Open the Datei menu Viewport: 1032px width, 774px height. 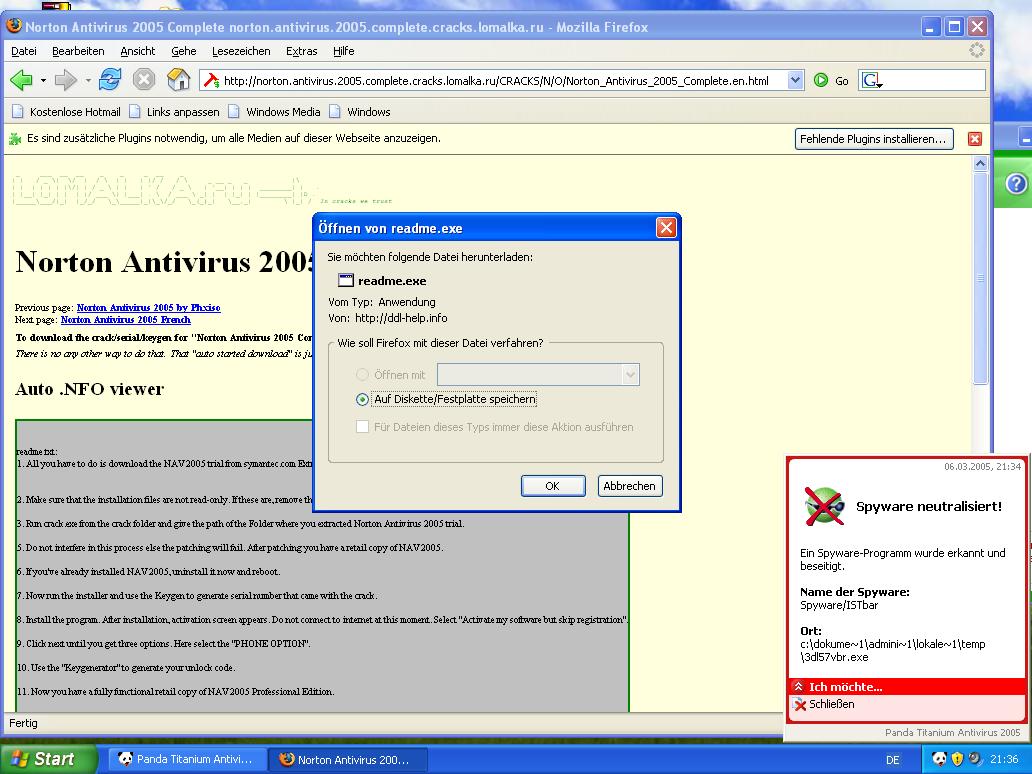point(24,51)
